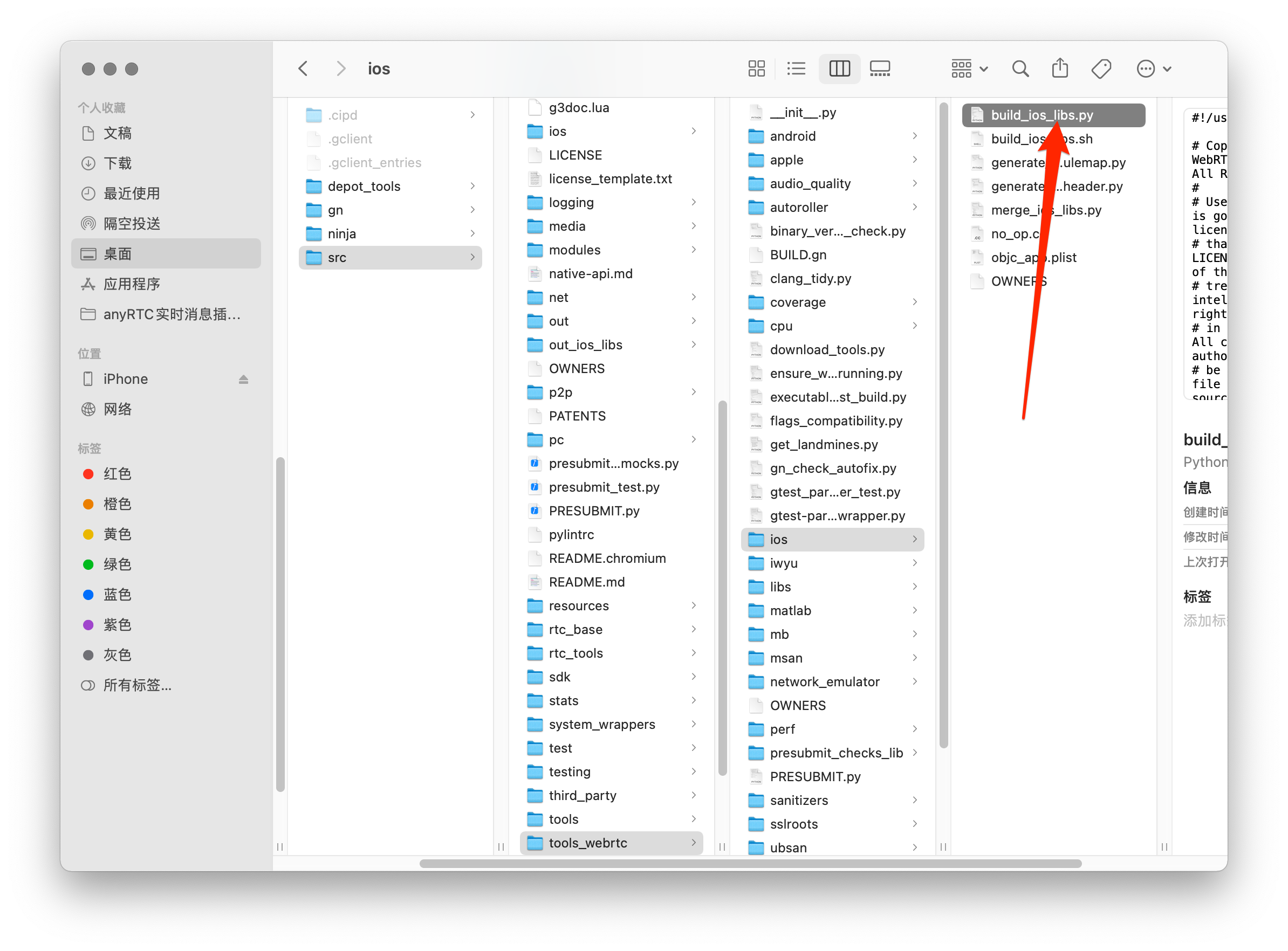This screenshot has height=951, width=1288.
Task: Select get_landmines.py file
Action: 833,444
